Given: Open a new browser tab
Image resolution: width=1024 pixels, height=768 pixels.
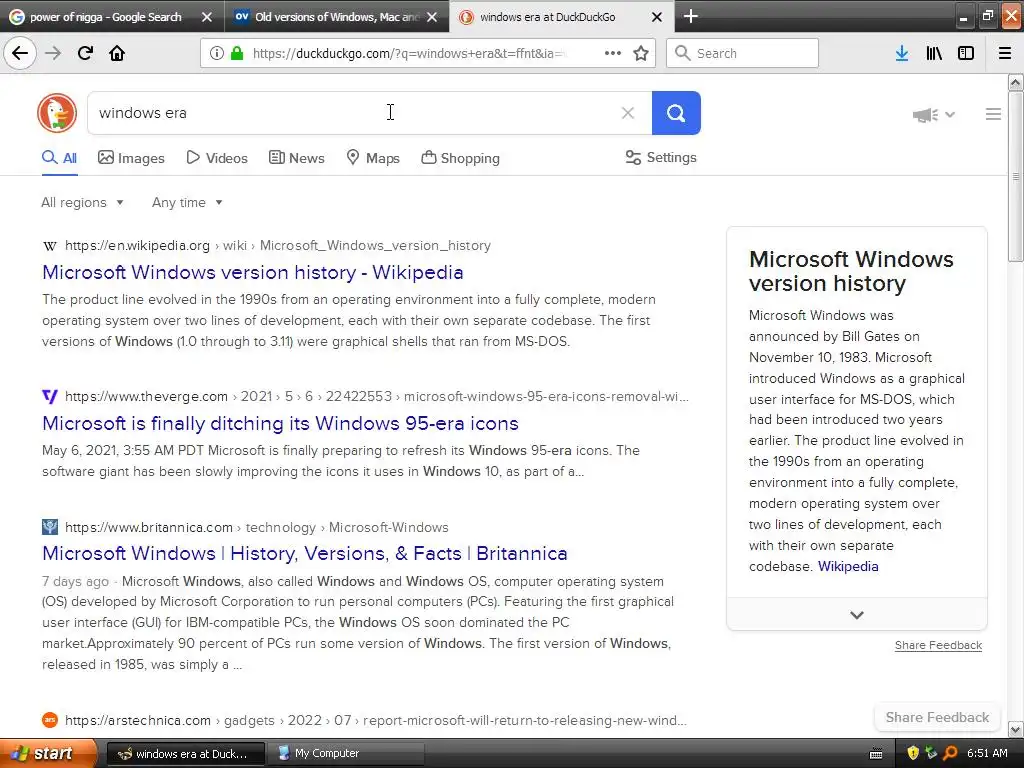Looking at the screenshot, I should pos(691,16).
